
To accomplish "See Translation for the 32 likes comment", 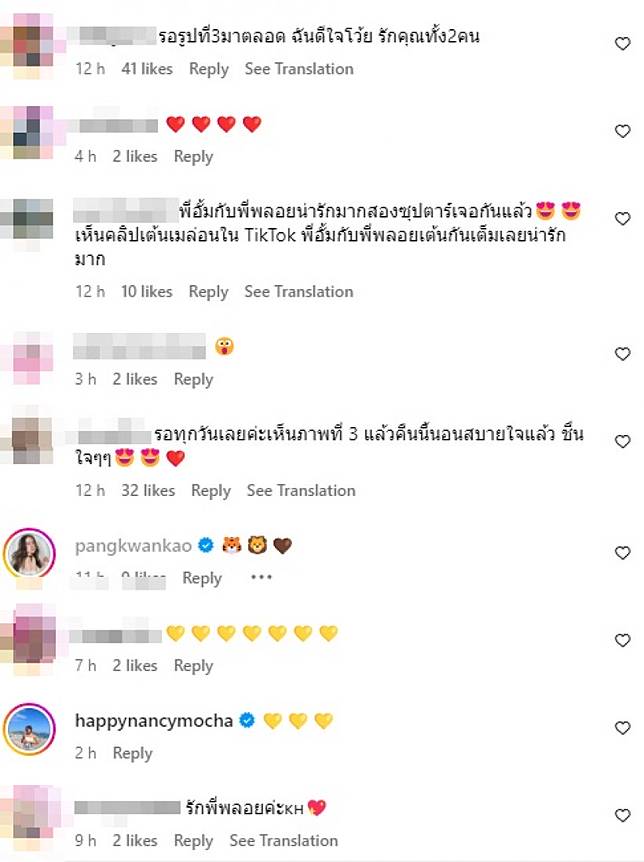I will click(301, 490).
